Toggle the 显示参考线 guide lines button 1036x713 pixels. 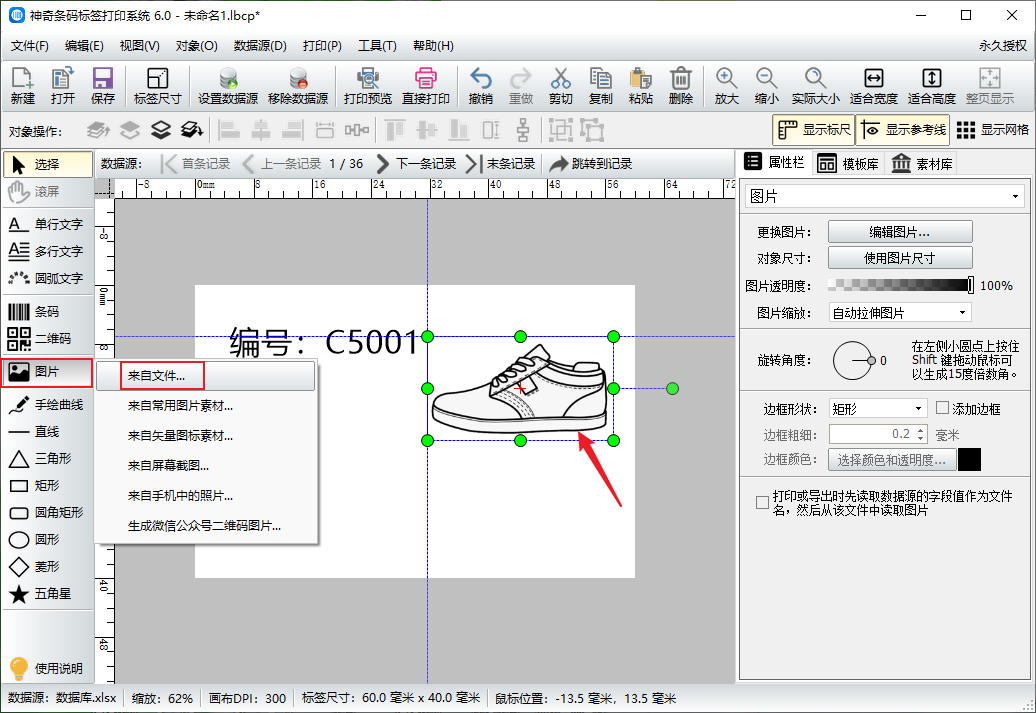coord(903,130)
